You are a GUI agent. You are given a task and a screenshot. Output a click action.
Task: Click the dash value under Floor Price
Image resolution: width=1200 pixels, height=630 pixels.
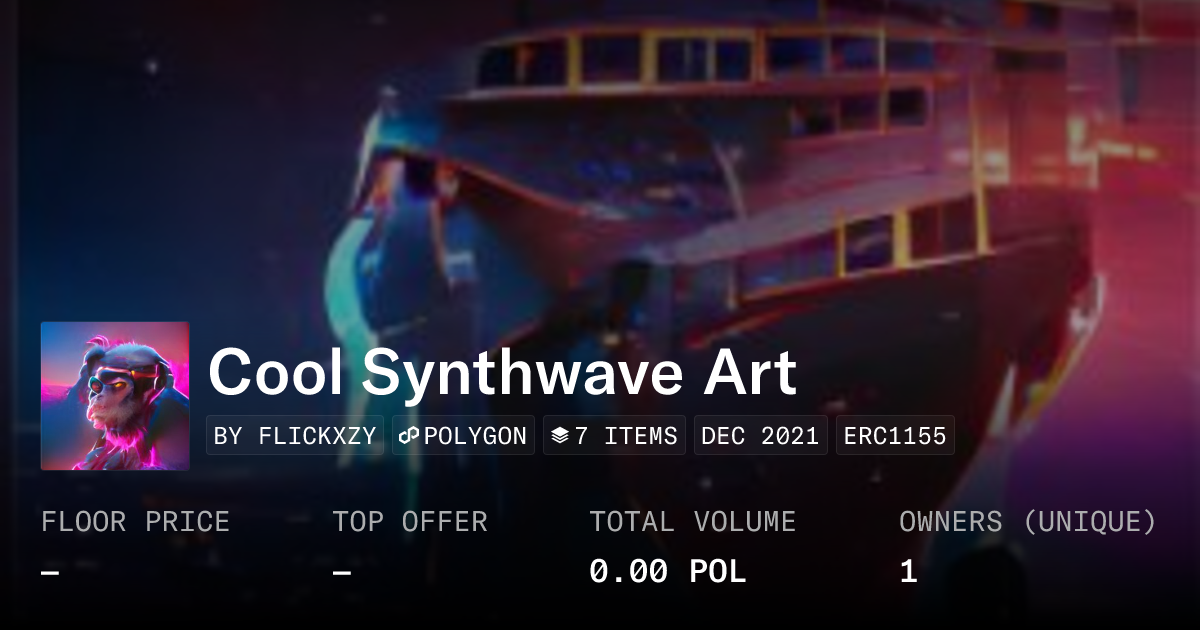pos(50,573)
